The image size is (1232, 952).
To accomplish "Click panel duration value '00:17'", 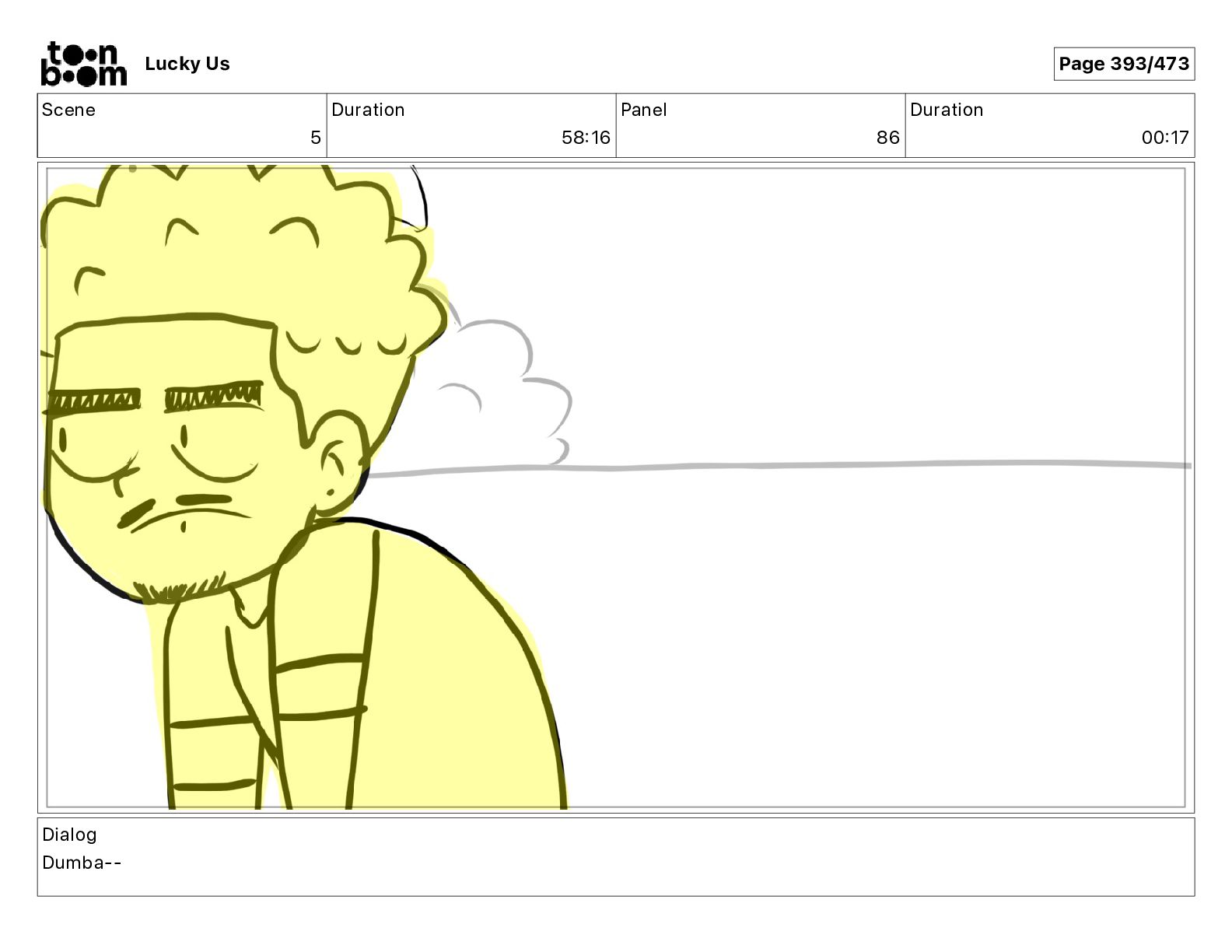I will point(1165,138).
